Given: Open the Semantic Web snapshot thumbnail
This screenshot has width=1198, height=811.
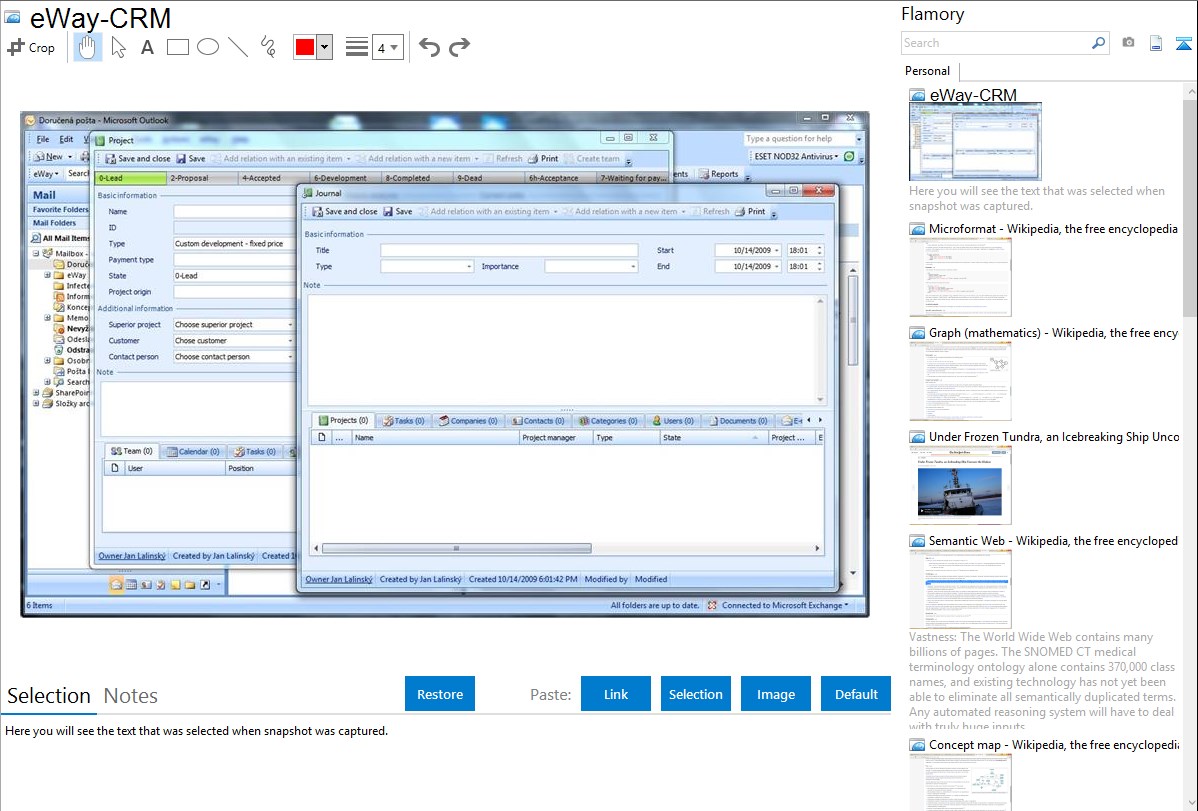Looking at the screenshot, I should click(960, 589).
